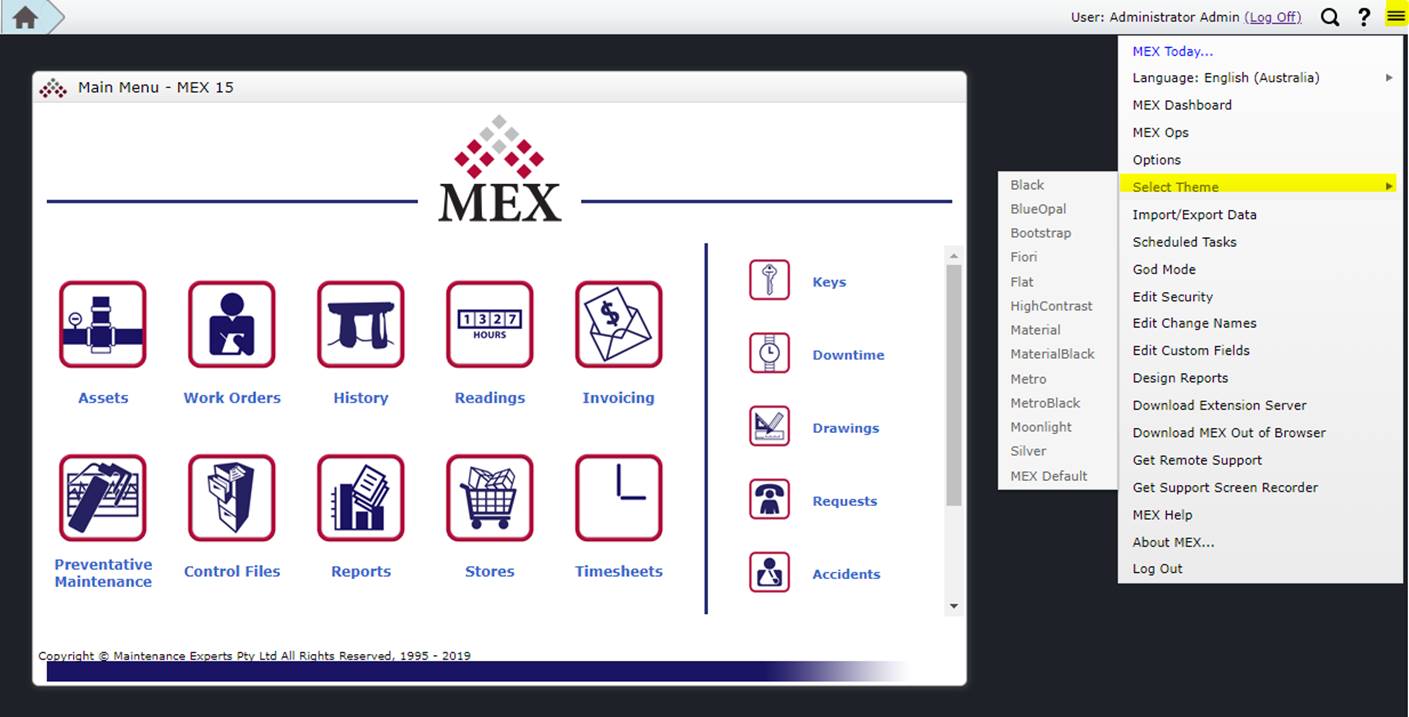Choose the Metro theme

(x=1058, y=379)
